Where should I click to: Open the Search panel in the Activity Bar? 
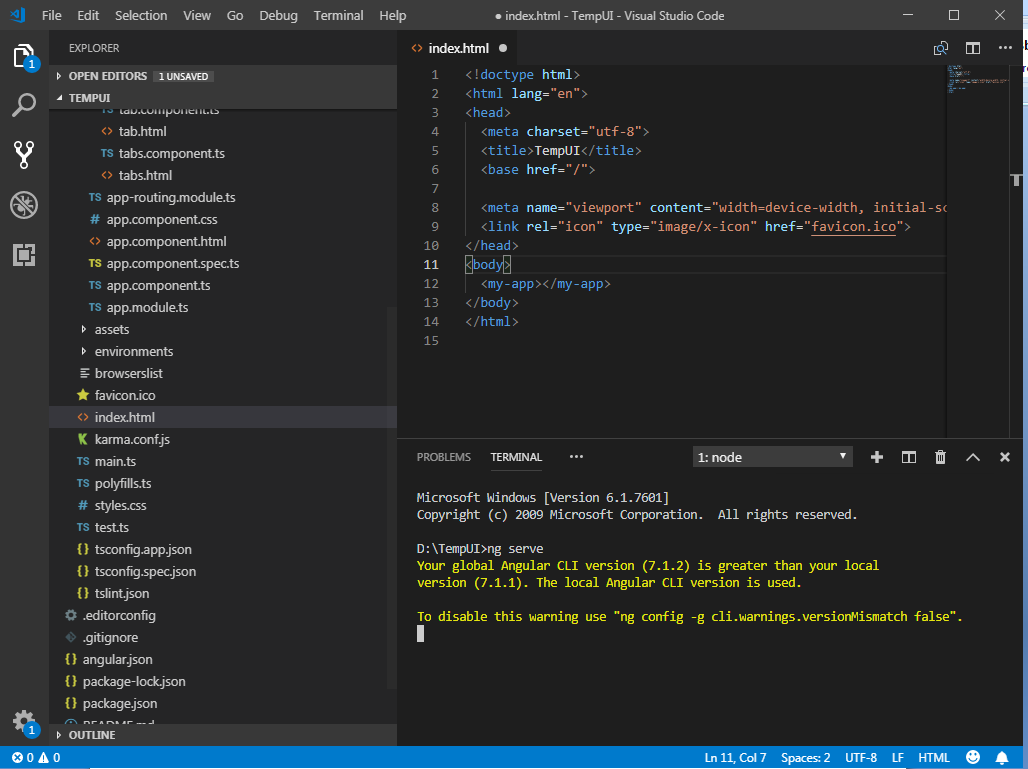point(24,104)
